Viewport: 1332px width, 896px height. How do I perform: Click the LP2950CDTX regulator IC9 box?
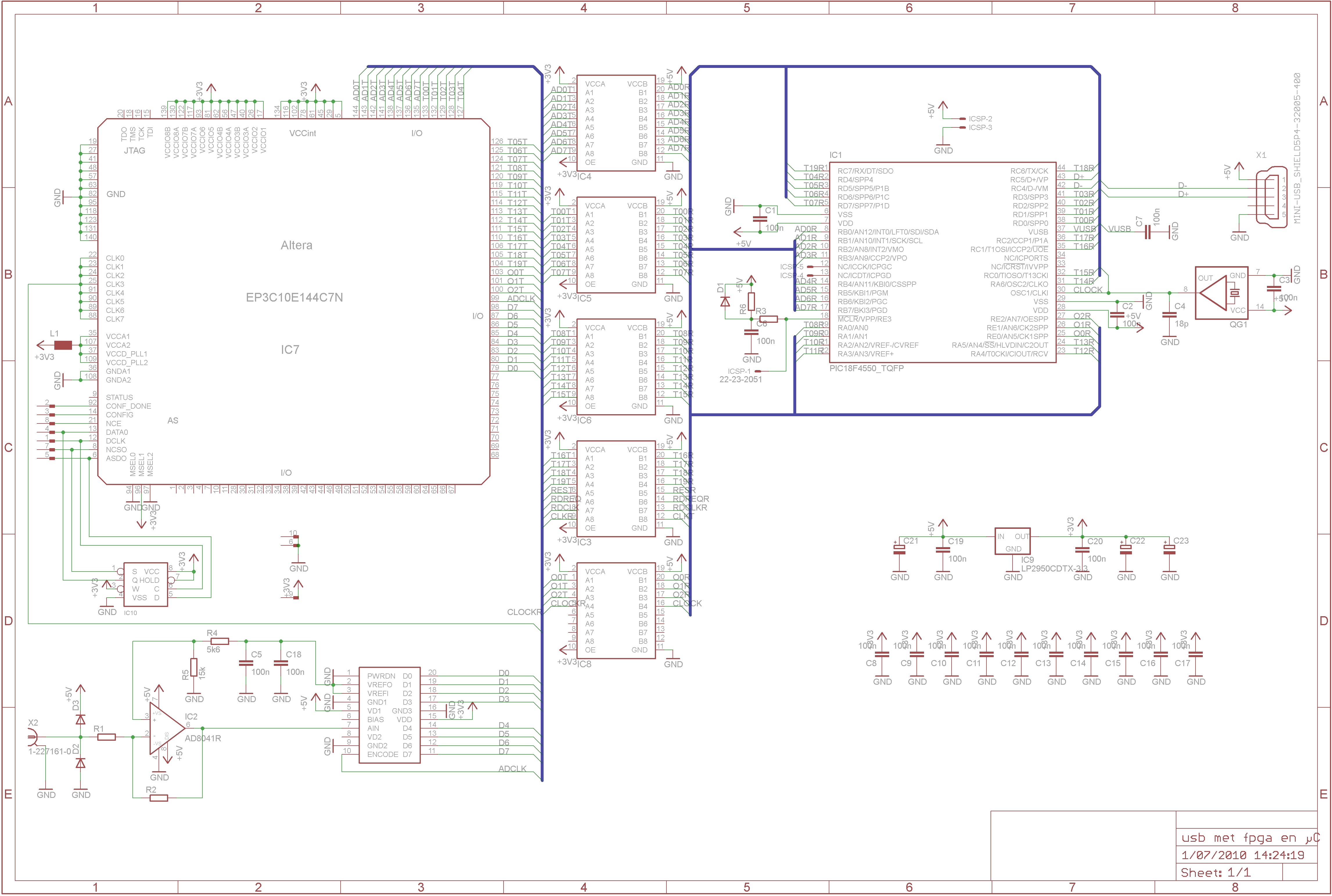(1013, 541)
